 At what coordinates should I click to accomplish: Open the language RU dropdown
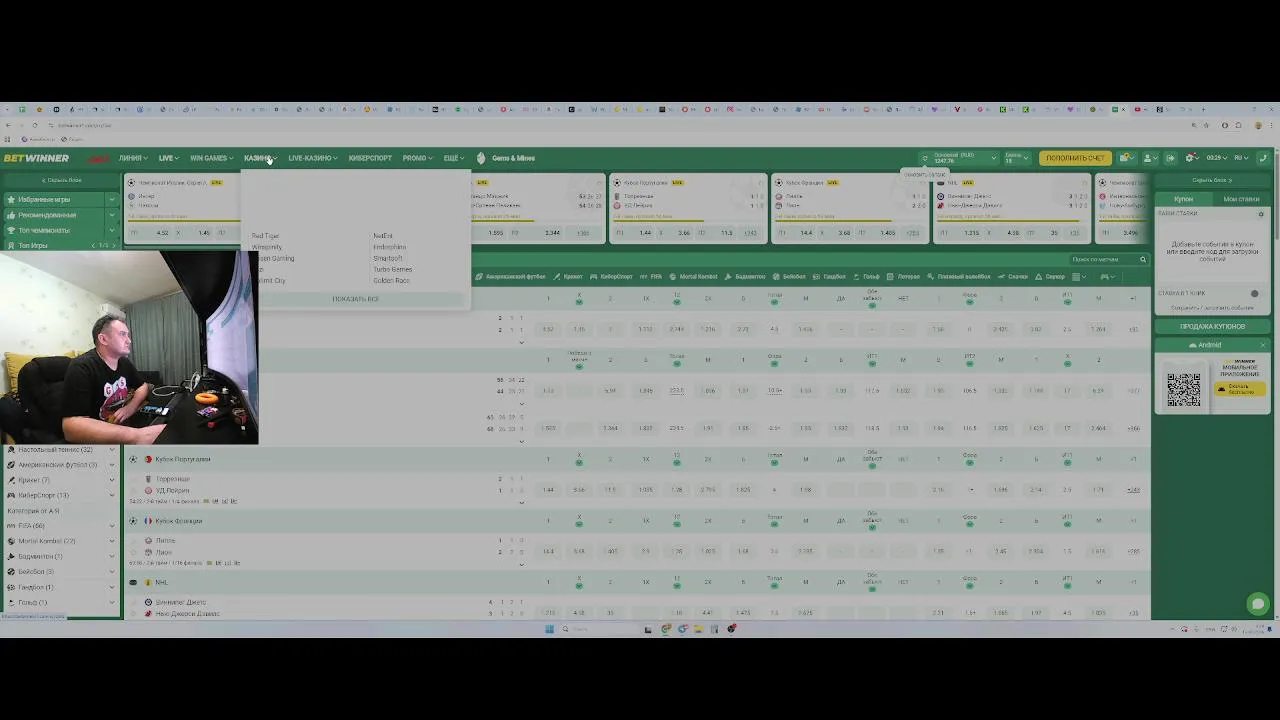pyautogui.click(x=1241, y=158)
